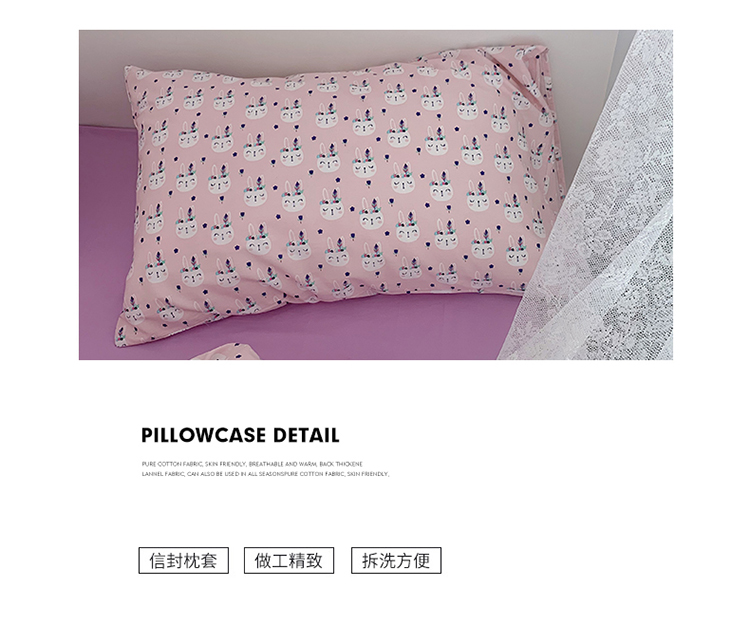Click the BREATHABLE AND WARM phrase
Viewport: 750px width, 622px height.
283,464
